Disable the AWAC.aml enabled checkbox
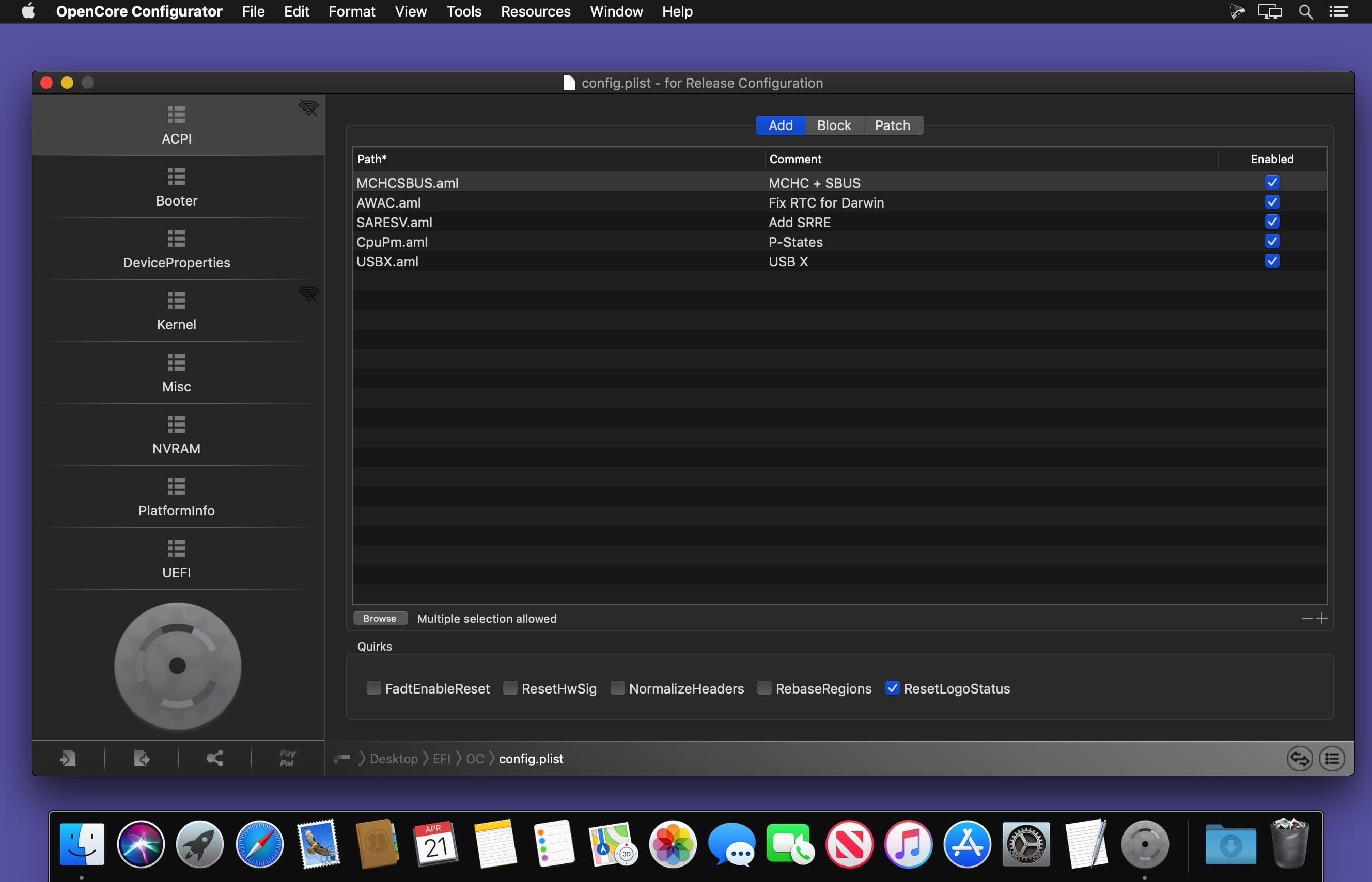The height and width of the screenshot is (882, 1372). click(1272, 202)
